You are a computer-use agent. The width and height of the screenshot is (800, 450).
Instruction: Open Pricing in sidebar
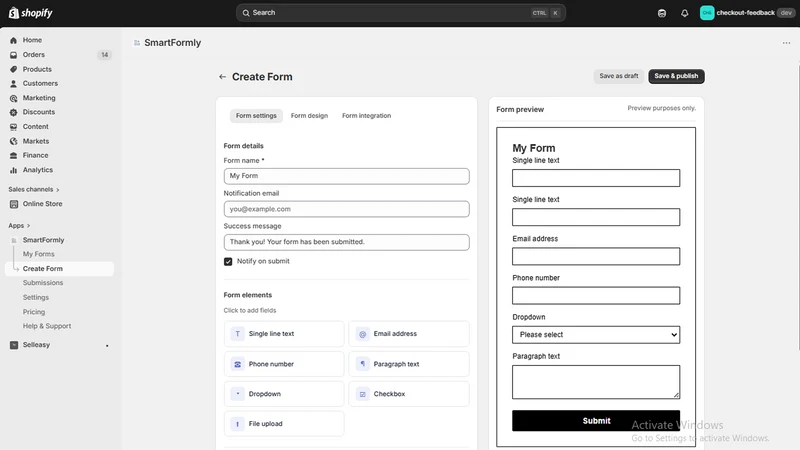(34, 312)
